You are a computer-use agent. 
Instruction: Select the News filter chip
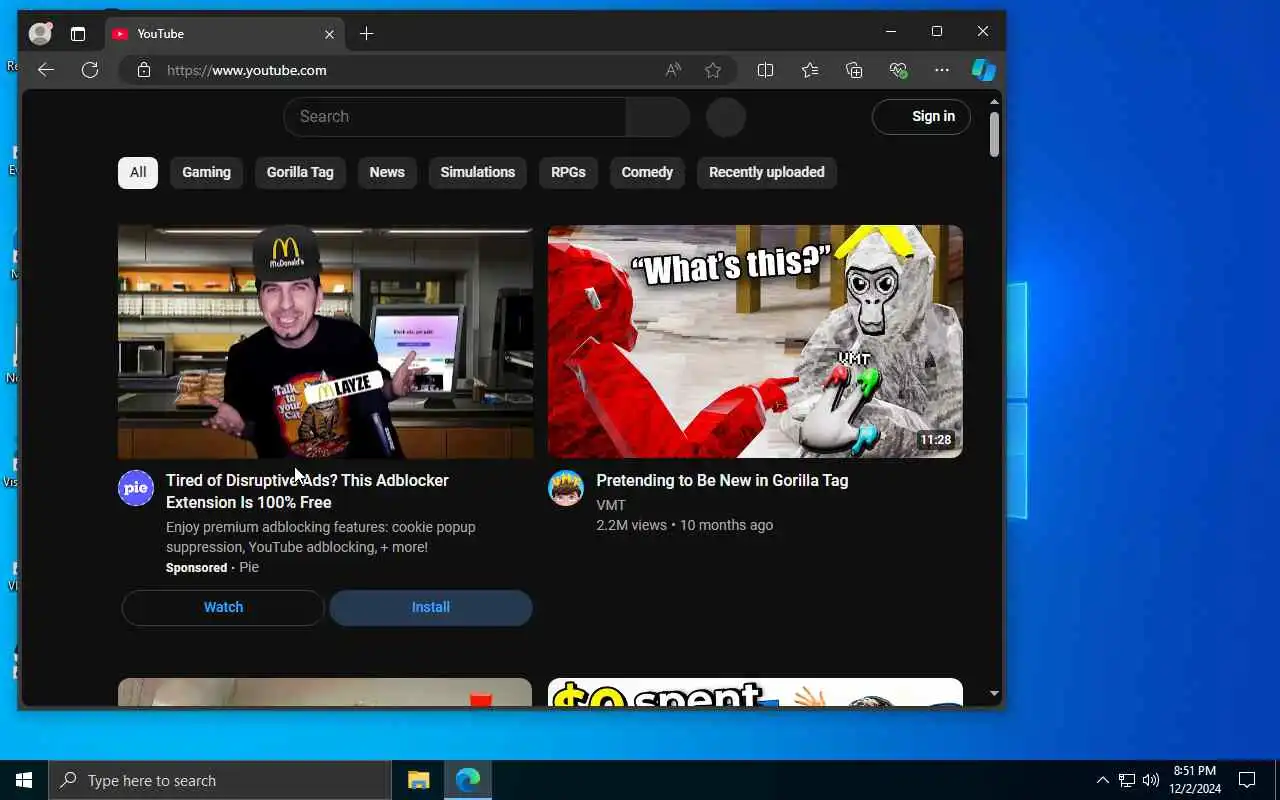(x=387, y=172)
